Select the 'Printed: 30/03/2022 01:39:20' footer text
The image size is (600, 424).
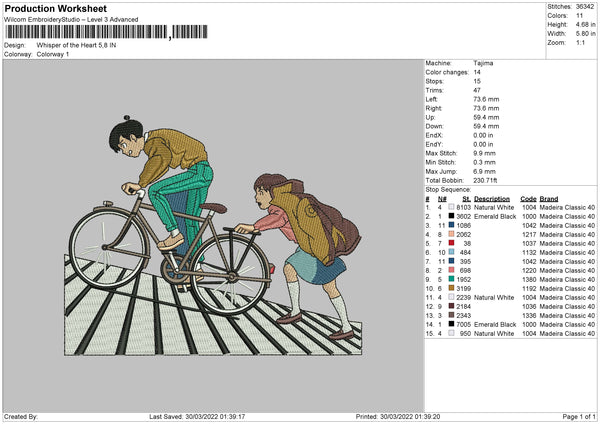coord(398,416)
